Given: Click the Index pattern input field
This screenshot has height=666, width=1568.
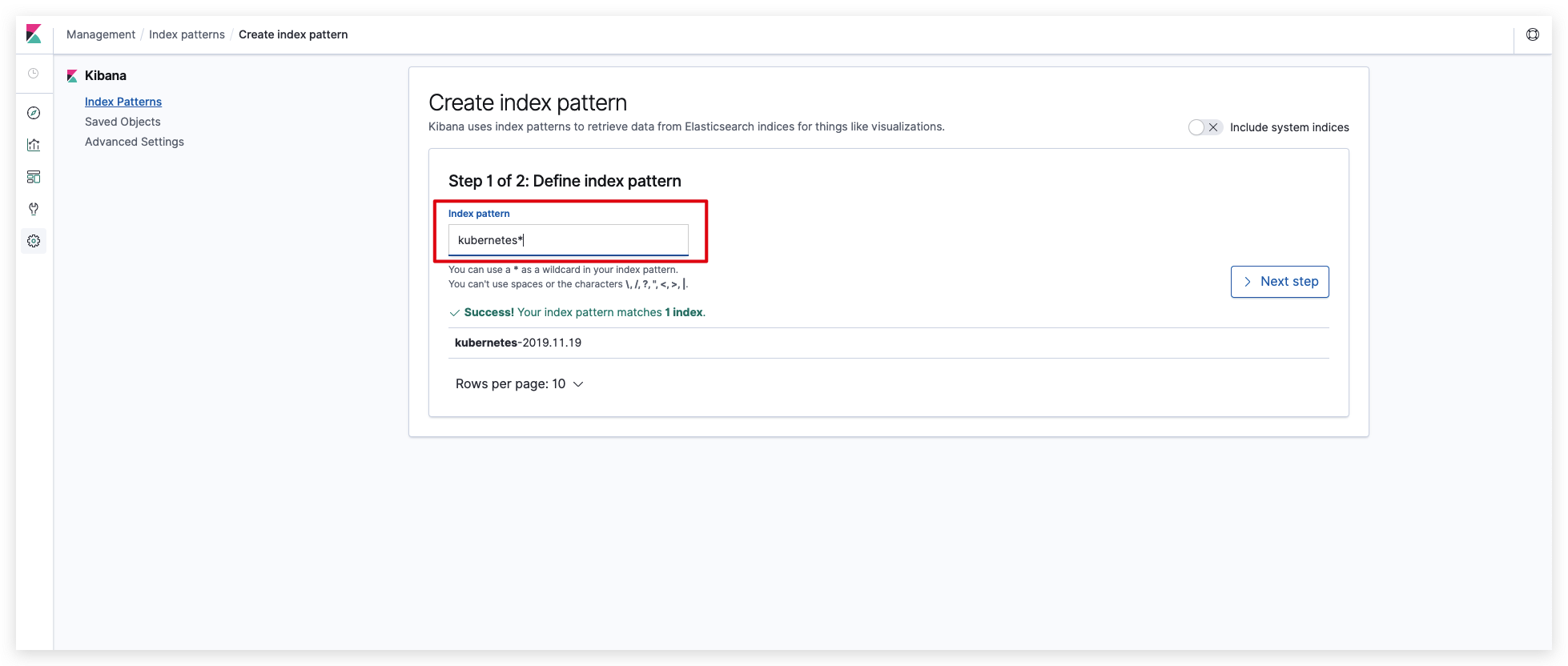Looking at the screenshot, I should coord(569,240).
